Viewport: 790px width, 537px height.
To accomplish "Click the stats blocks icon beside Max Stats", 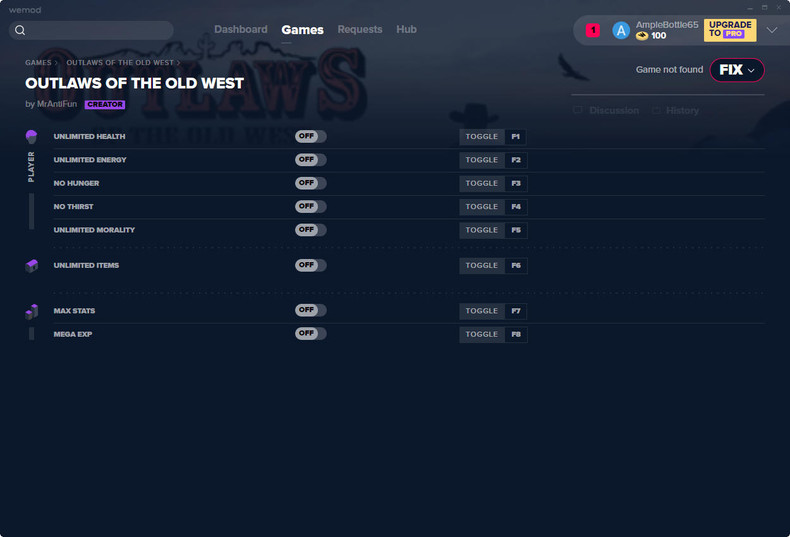I will [x=32, y=311].
